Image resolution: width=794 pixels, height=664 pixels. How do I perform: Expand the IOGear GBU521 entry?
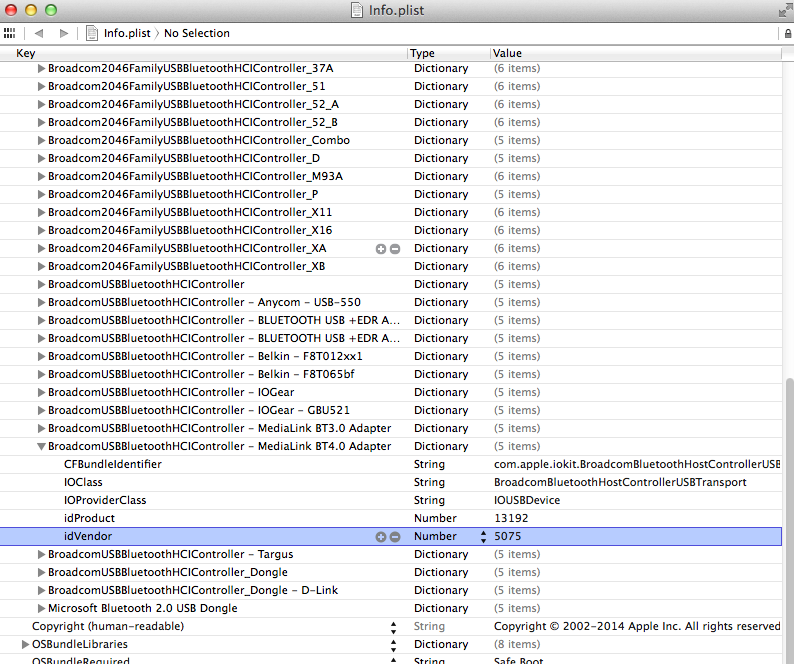coord(42,410)
